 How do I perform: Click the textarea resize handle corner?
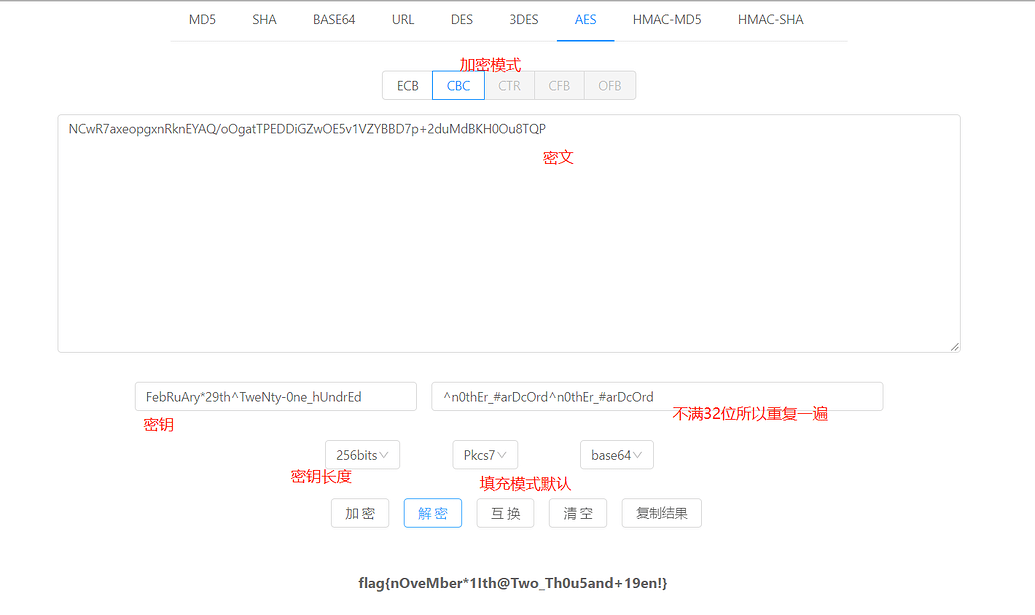click(954, 346)
